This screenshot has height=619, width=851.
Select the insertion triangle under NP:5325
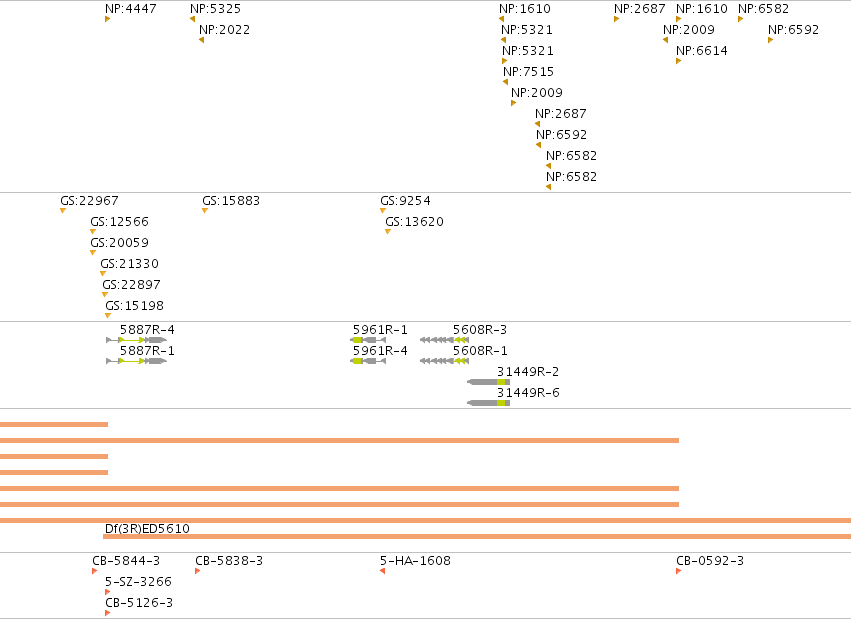point(193,20)
